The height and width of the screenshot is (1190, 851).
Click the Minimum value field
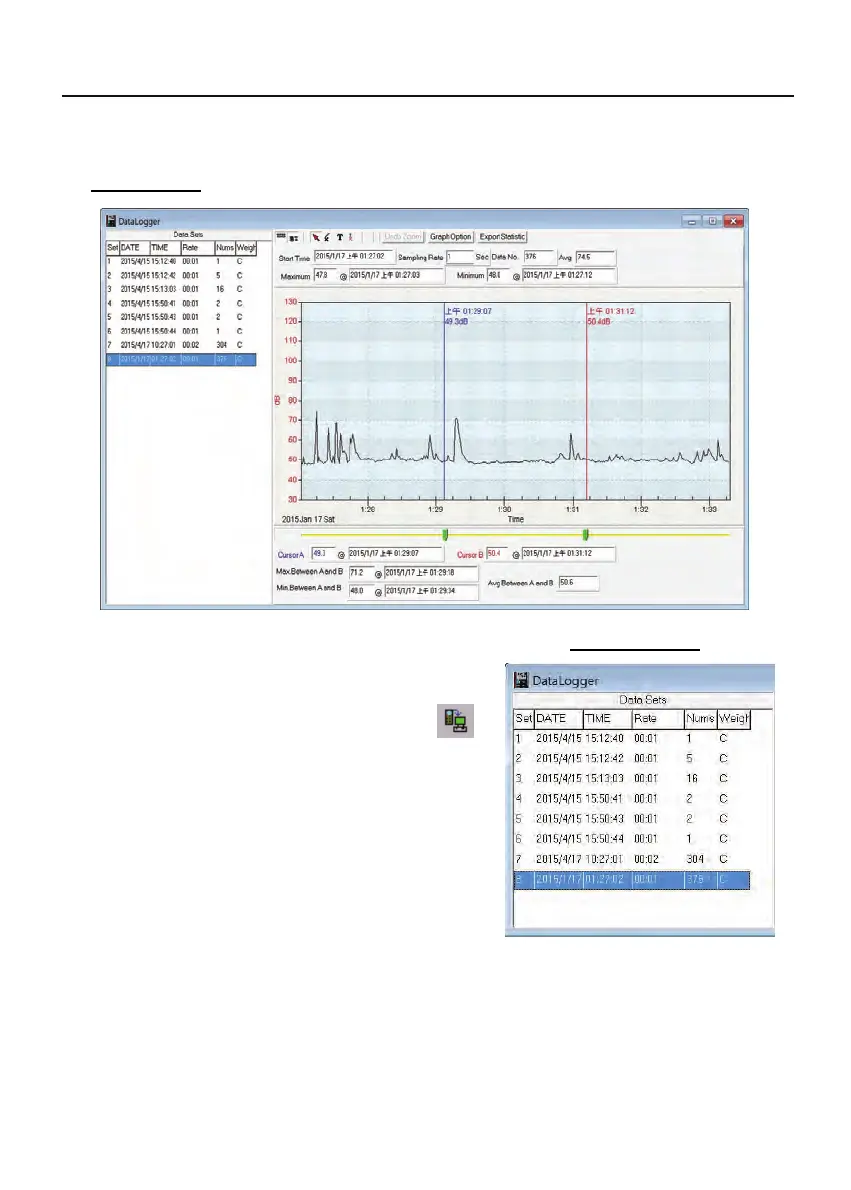pyautogui.click(x=497, y=275)
